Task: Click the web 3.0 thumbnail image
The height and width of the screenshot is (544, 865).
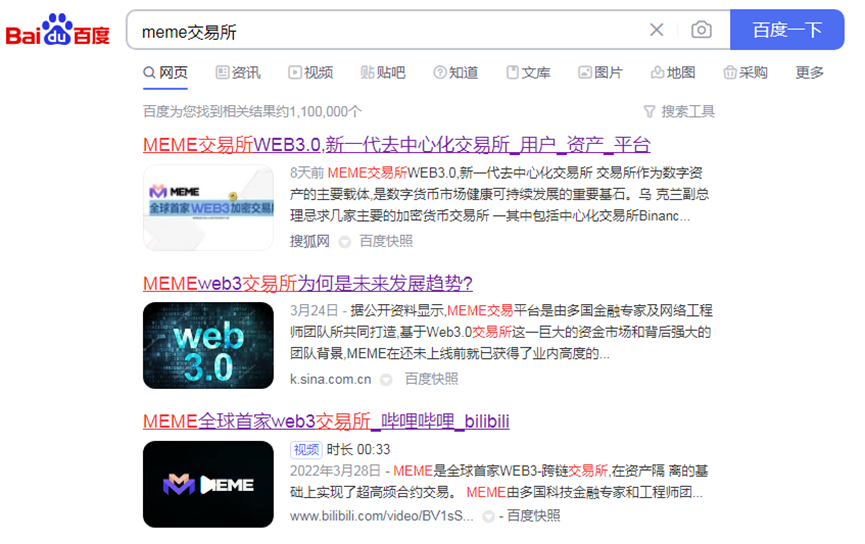Action: (x=208, y=345)
